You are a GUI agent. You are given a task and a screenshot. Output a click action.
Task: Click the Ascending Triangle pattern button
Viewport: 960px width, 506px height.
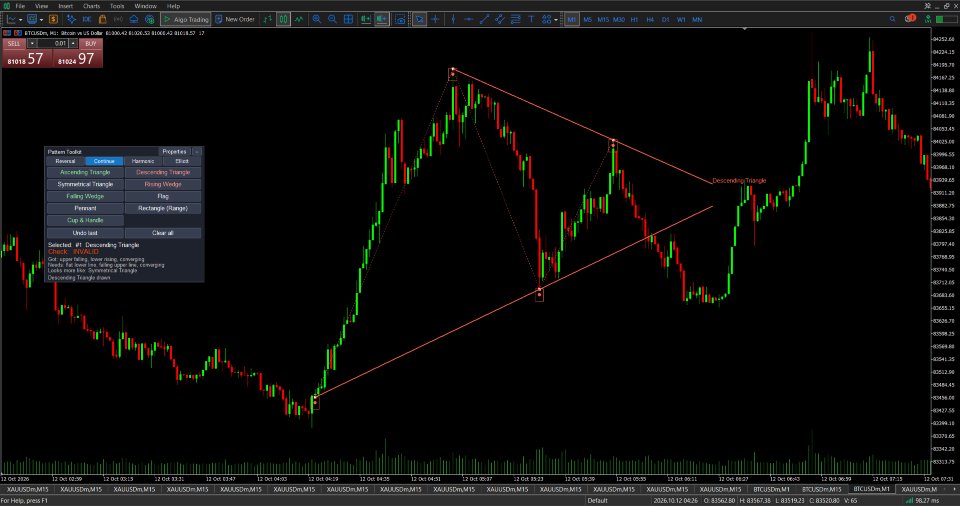tap(85, 173)
